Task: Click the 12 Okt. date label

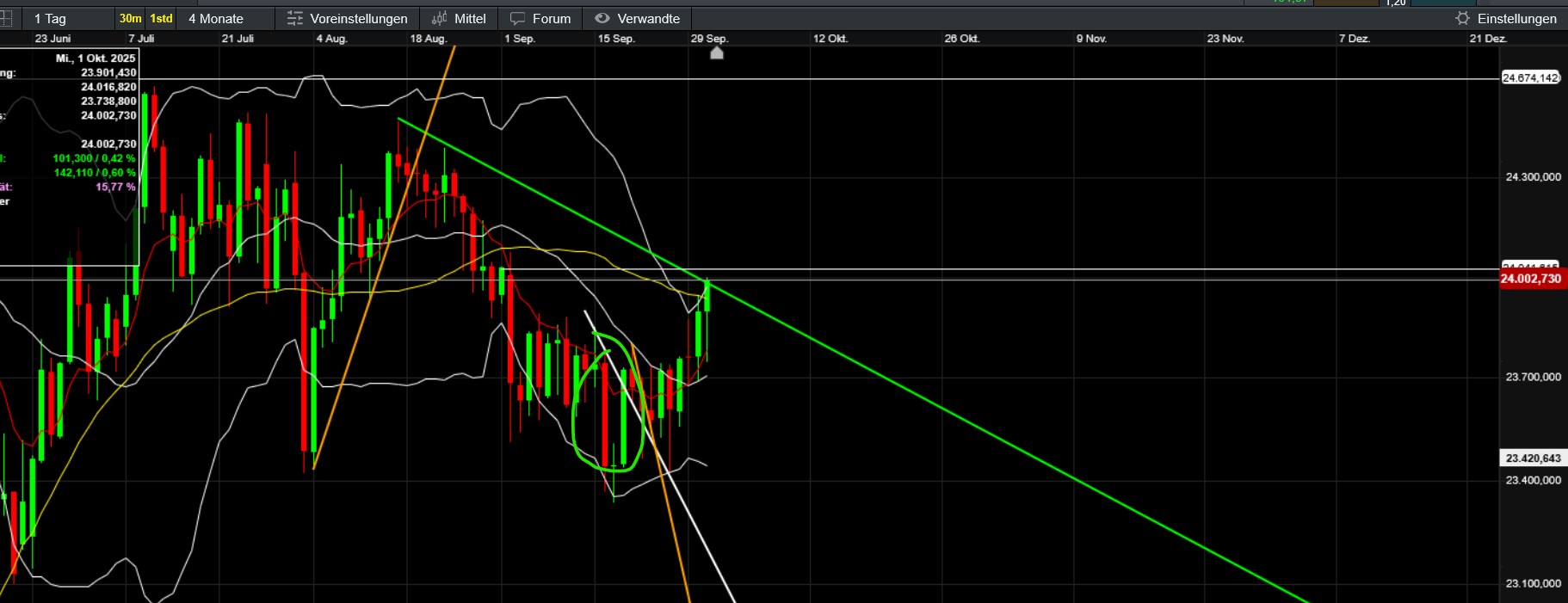Action: pyautogui.click(x=830, y=39)
